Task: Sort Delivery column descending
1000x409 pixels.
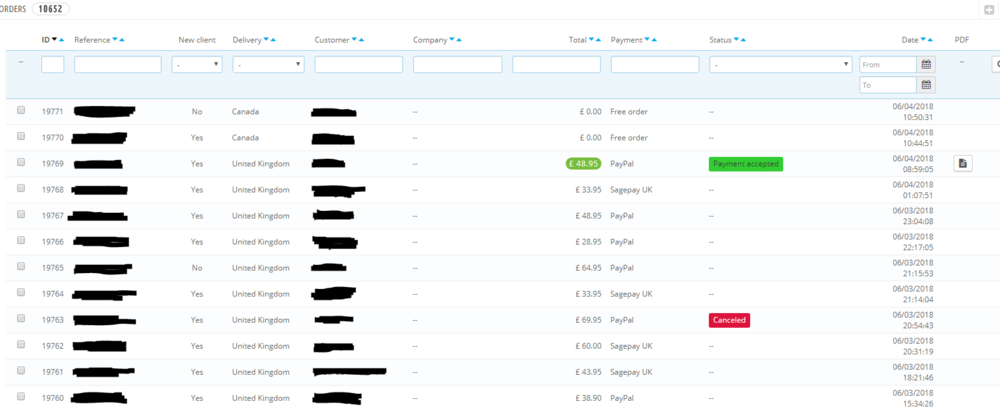Action: tap(266, 40)
